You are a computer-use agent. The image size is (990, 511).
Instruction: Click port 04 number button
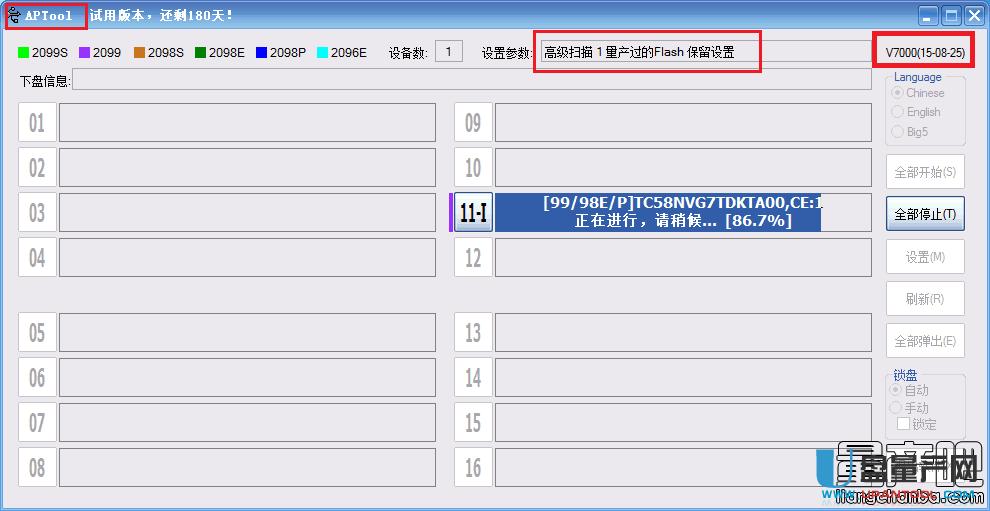[x=37, y=257]
